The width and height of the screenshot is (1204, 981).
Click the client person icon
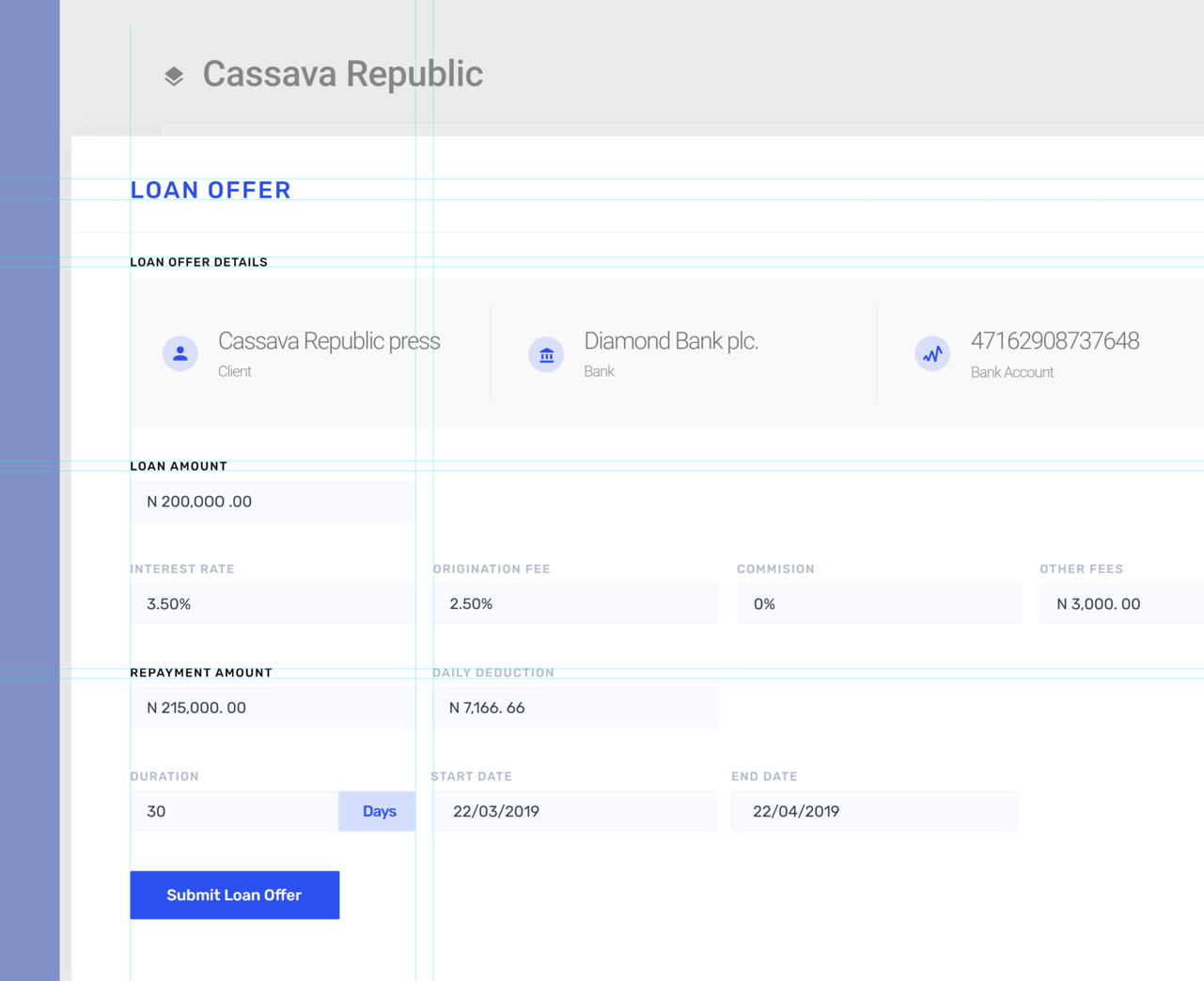(180, 353)
